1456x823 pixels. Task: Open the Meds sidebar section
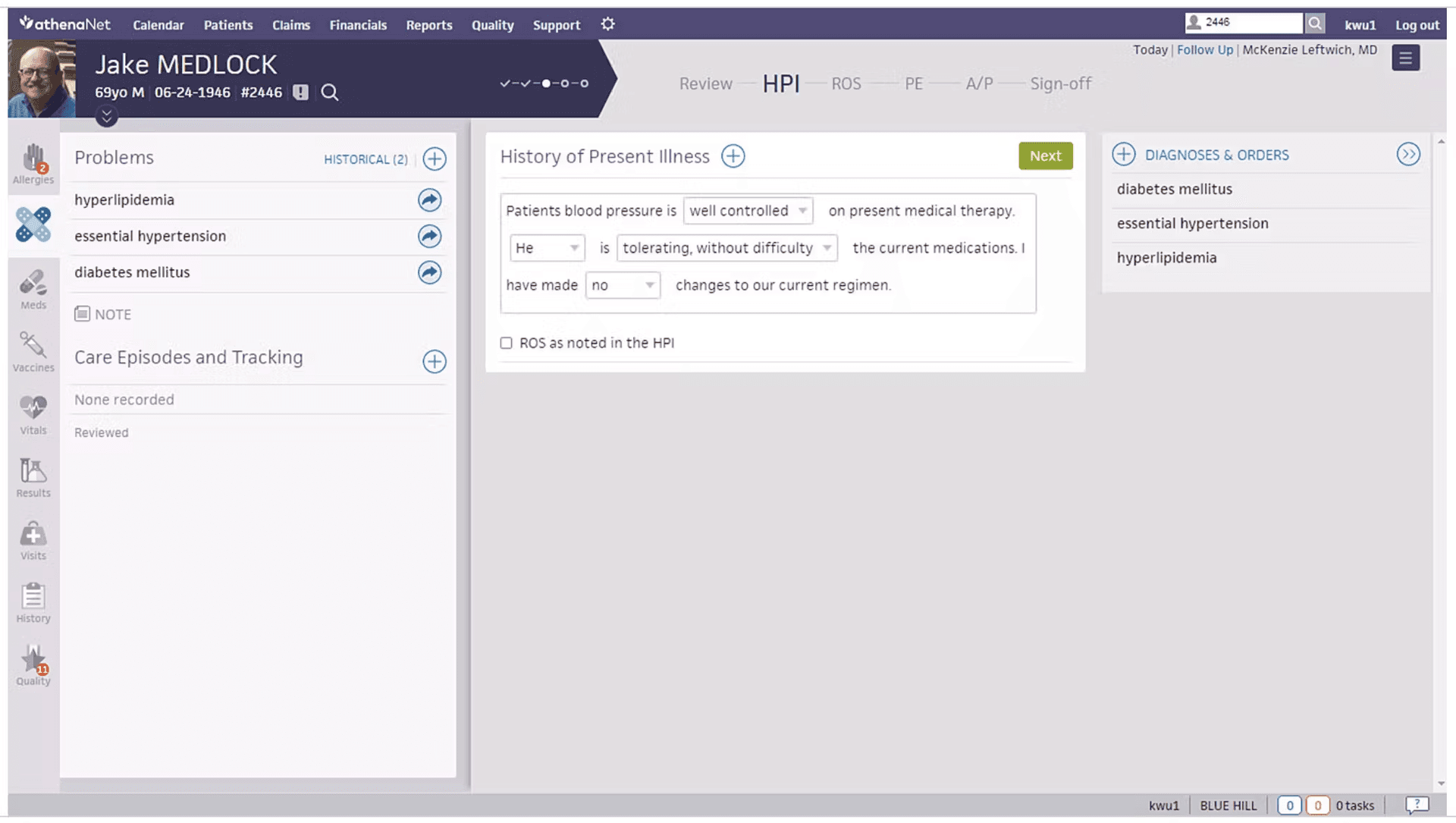[33, 290]
